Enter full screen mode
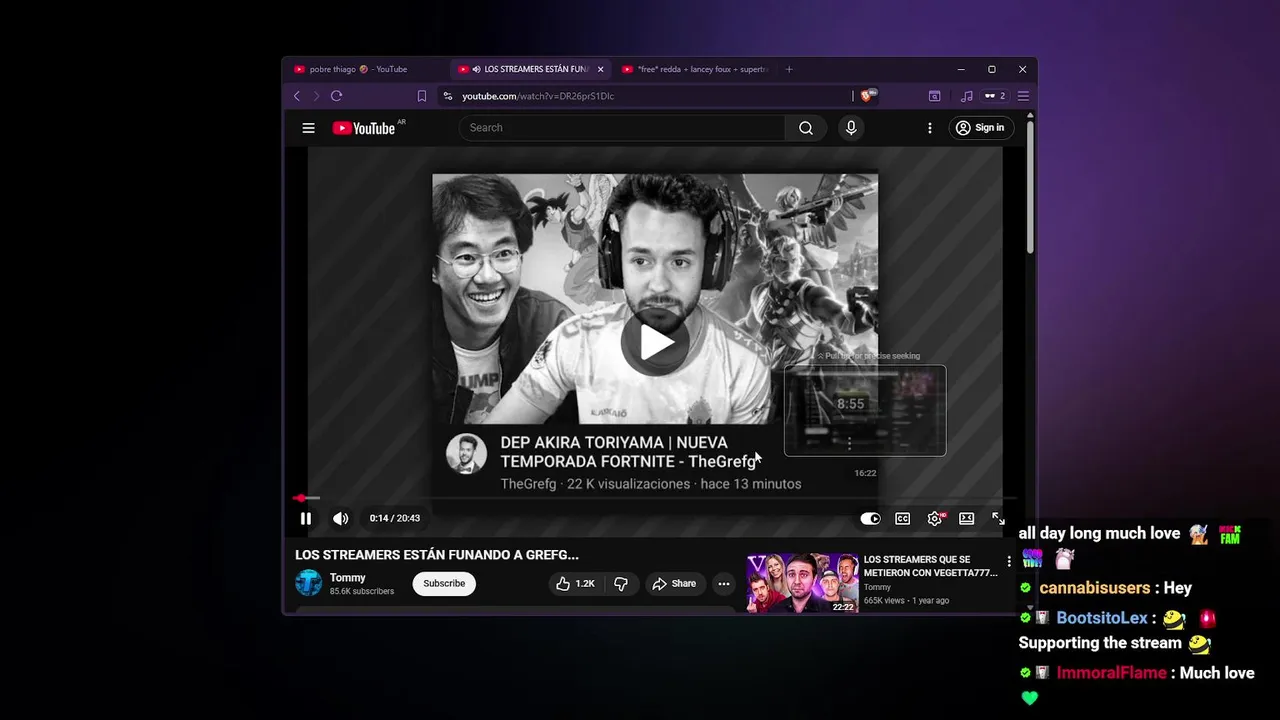The image size is (1280, 720). pos(998,518)
